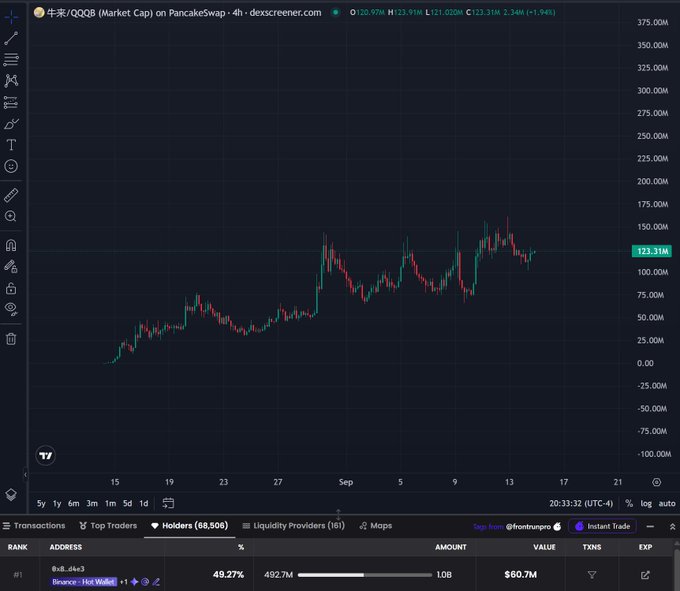Open the object tree layers icon

click(11, 494)
